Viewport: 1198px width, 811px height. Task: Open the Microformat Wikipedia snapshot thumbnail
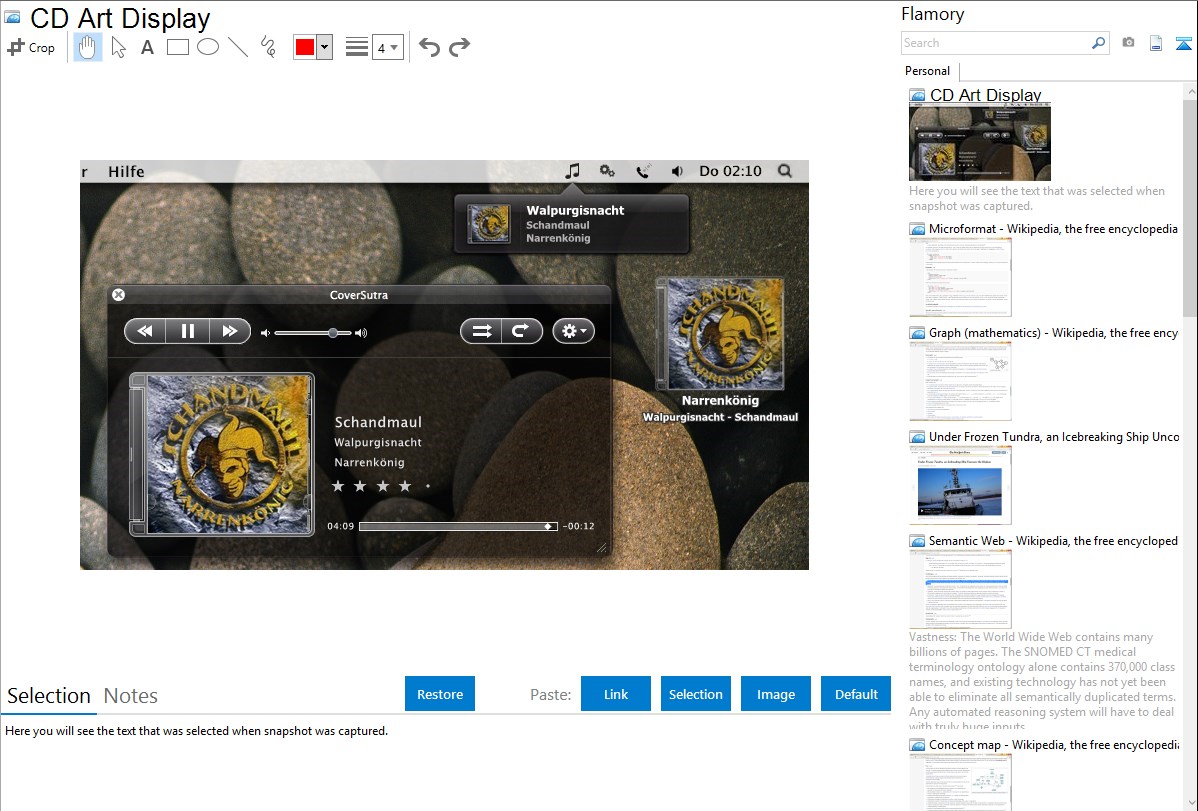click(960, 277)
